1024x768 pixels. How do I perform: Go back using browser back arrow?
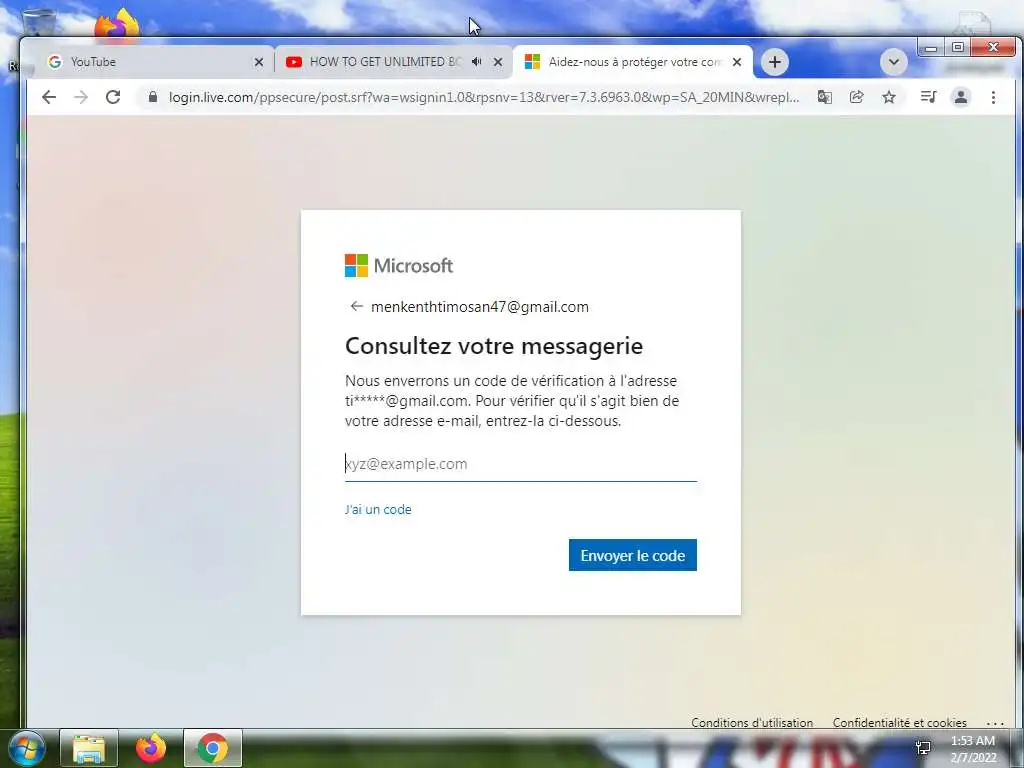(49, 97)
